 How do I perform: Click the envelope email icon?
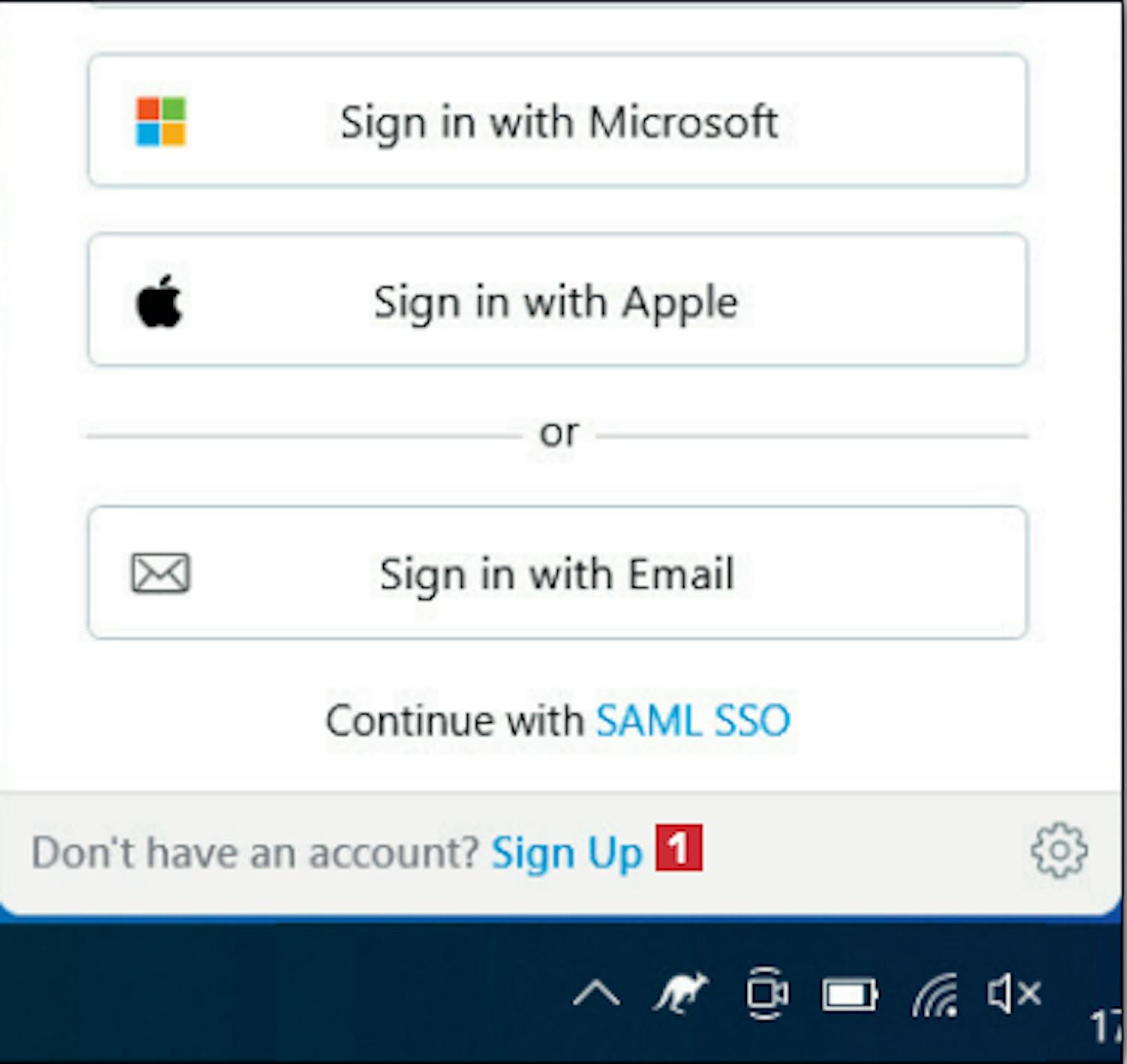pyautogui.click(x=161, y=573)
